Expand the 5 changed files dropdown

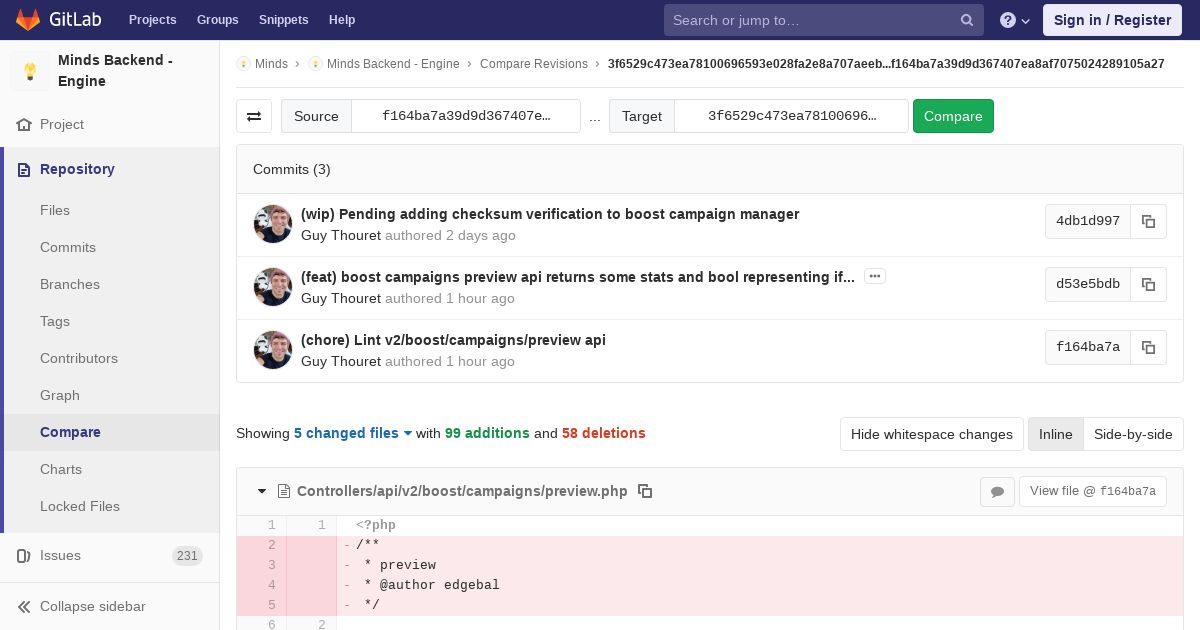(352, 433)
